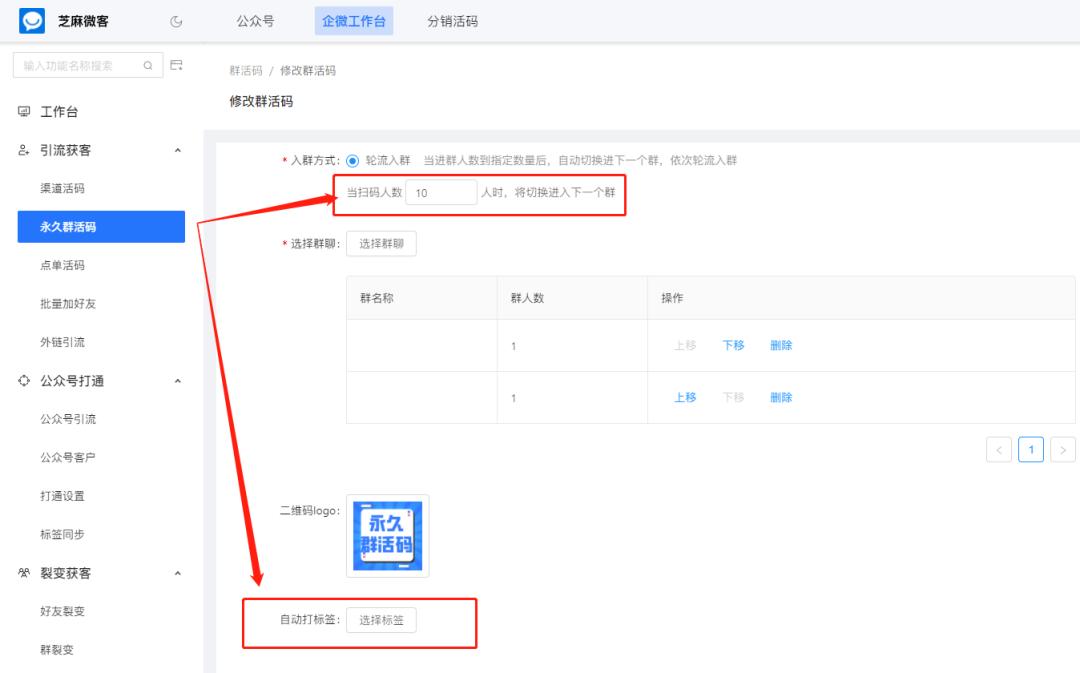Viewport: 1080px width, 673px height.
Task: Click the 公众号打通 section icon
Action: tap(23, 381)
